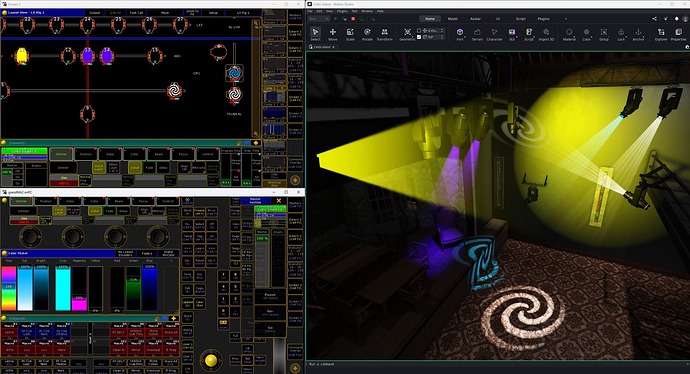Click the Pause executor button
Image resolution: width=690 pixels, height=374 pixels.
coord(270,296)
